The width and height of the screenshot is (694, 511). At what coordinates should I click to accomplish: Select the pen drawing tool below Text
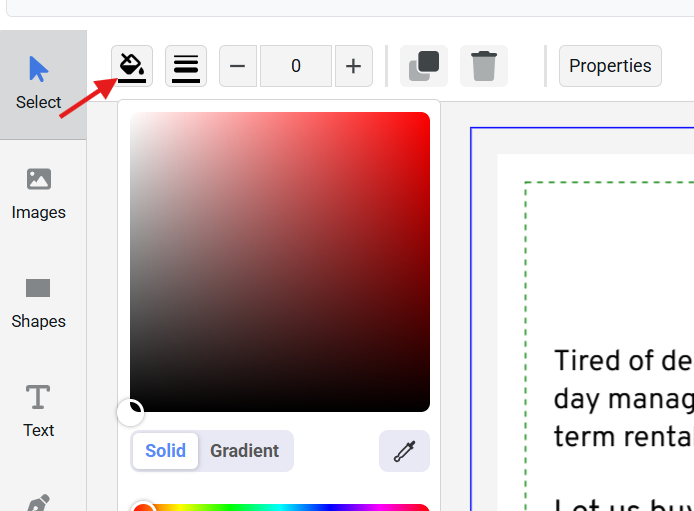click(39, 502)
